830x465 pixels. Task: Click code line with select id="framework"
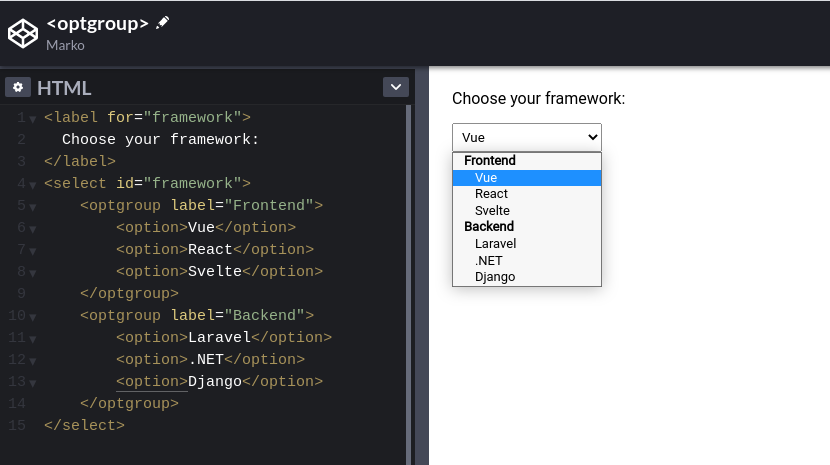147,183
